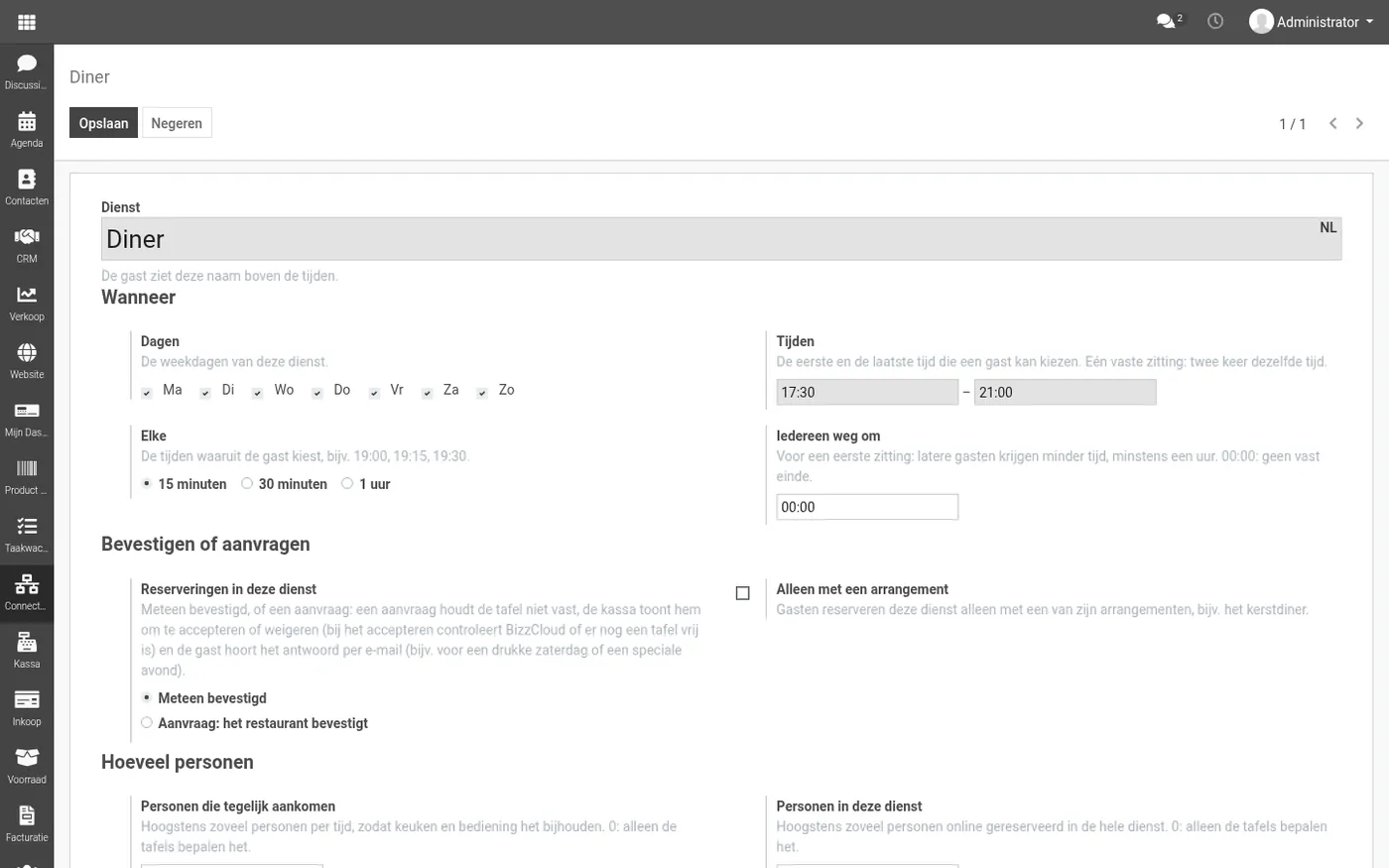Toggle the Vr weekday checkbox

click(374, 393)
